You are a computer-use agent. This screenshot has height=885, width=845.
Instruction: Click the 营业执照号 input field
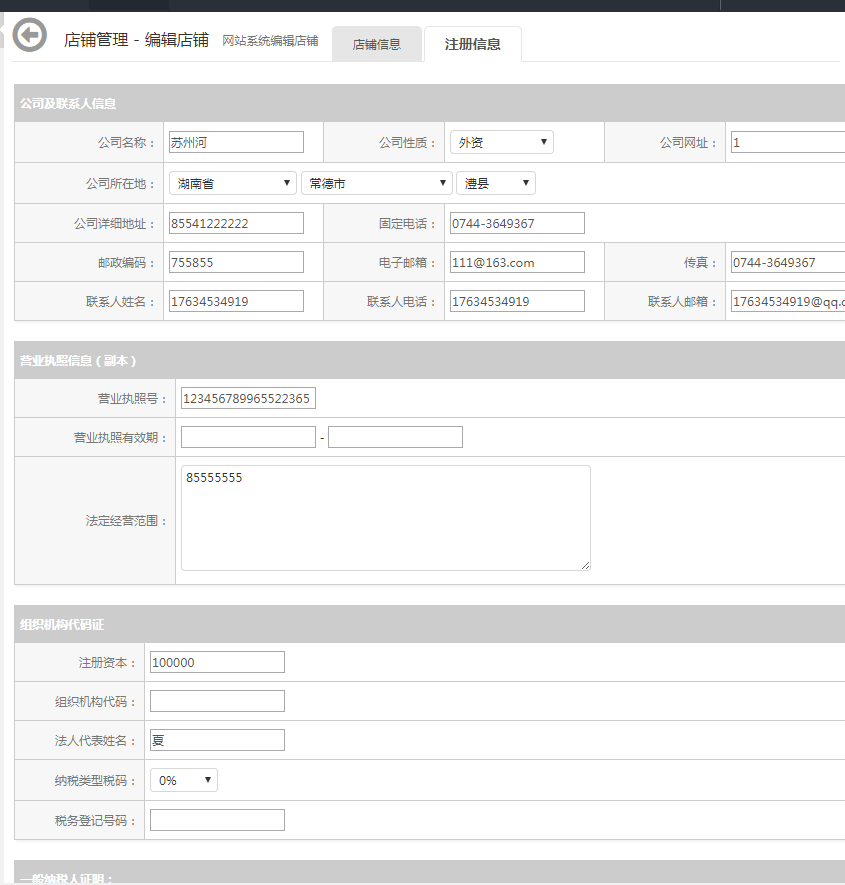tap(248, 399)
